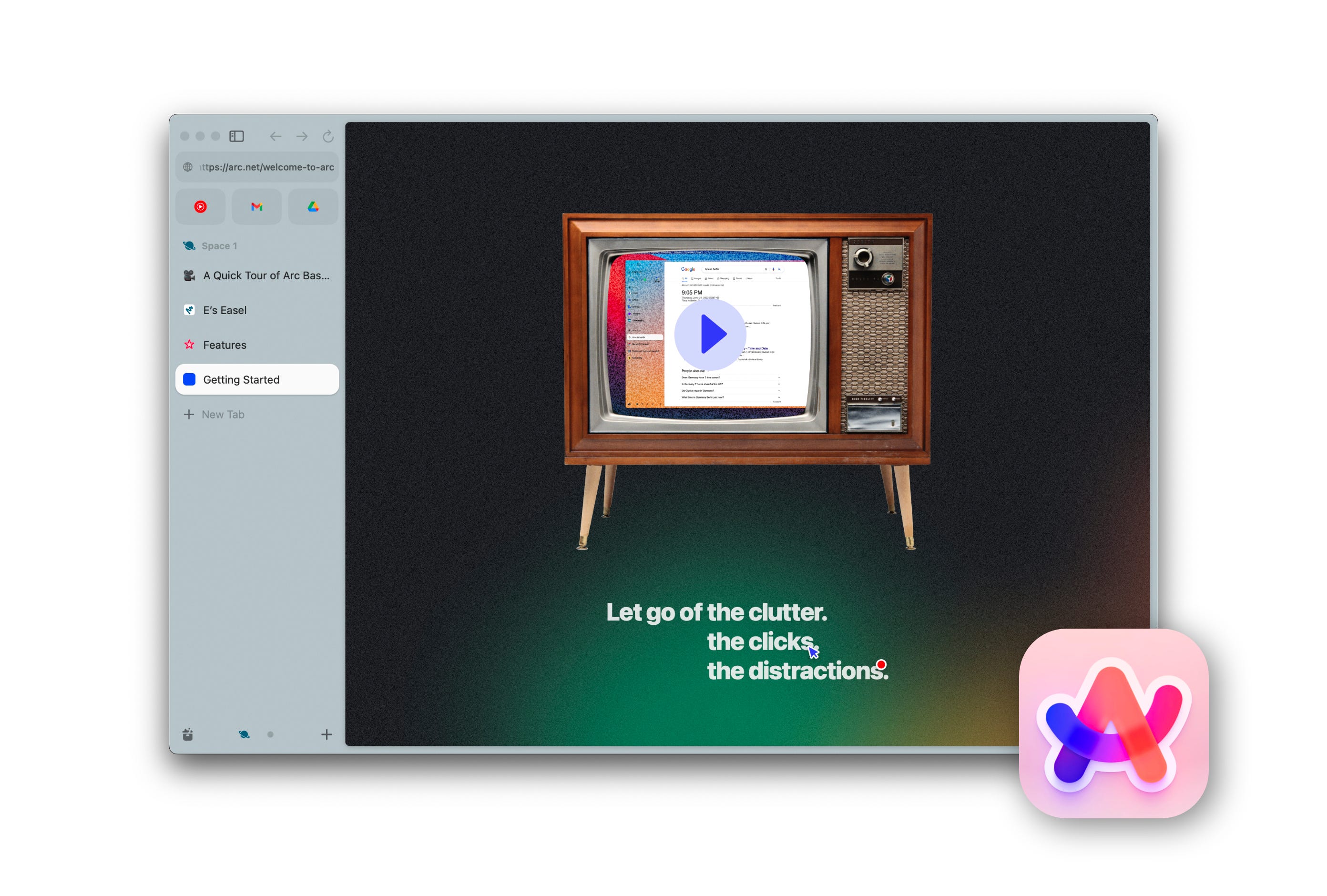
Task: Click the easel icon on the E's Easel tab
Action: tap(190, 310)
